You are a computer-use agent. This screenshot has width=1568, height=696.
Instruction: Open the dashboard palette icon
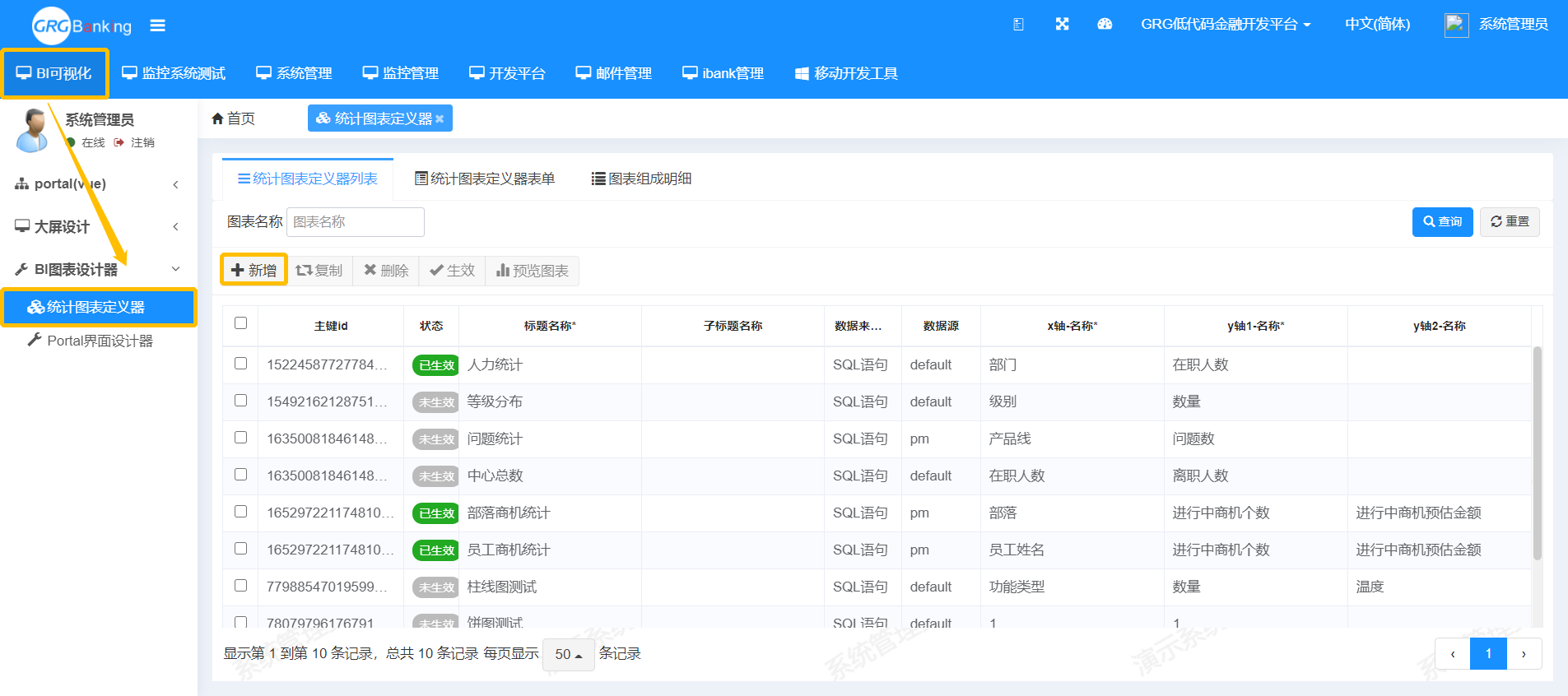click(1105, 24)
